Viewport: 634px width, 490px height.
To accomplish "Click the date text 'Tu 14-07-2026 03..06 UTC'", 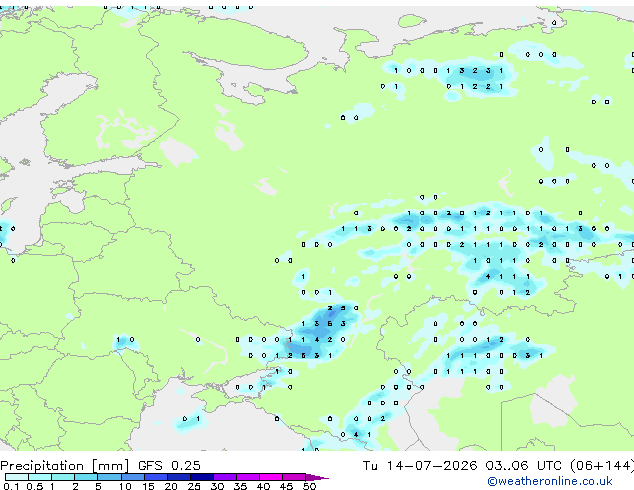I will (x=462, y=466).
